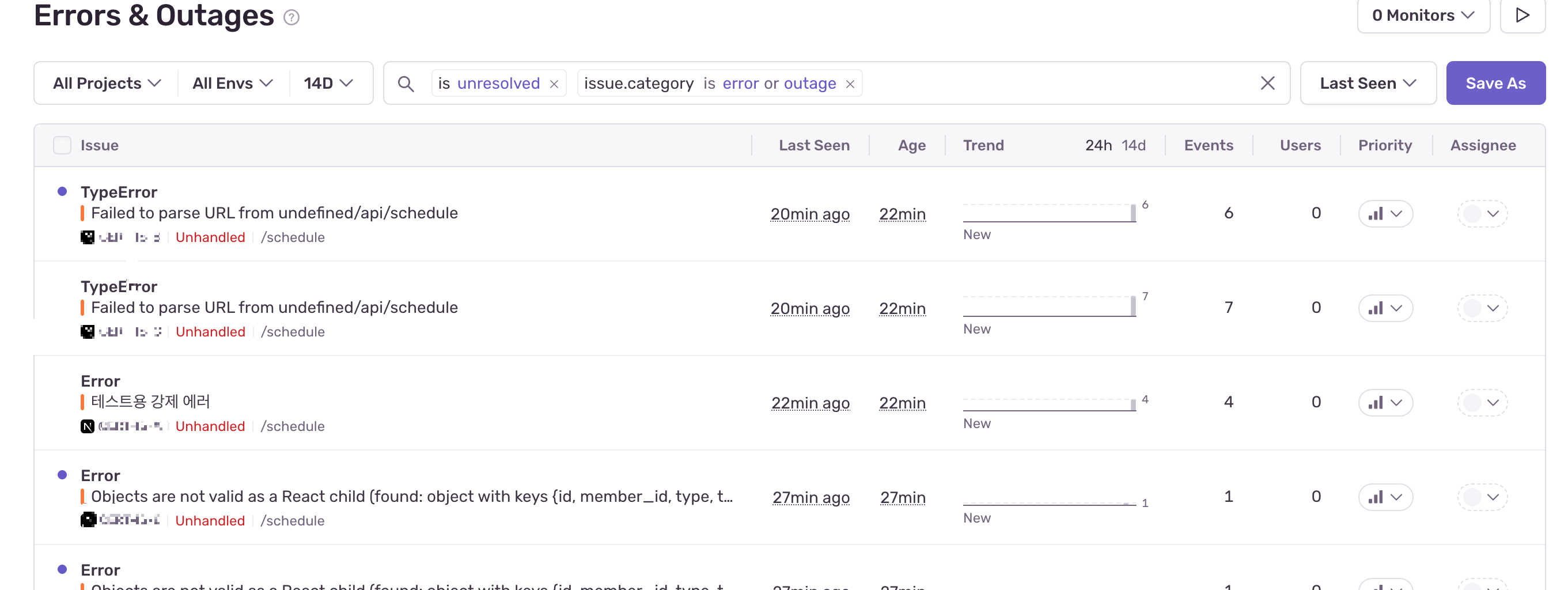Click the project icon in the 7-event TypeError row
The width and height of the screenshot is (1568, 590).
tap(88, 332)
